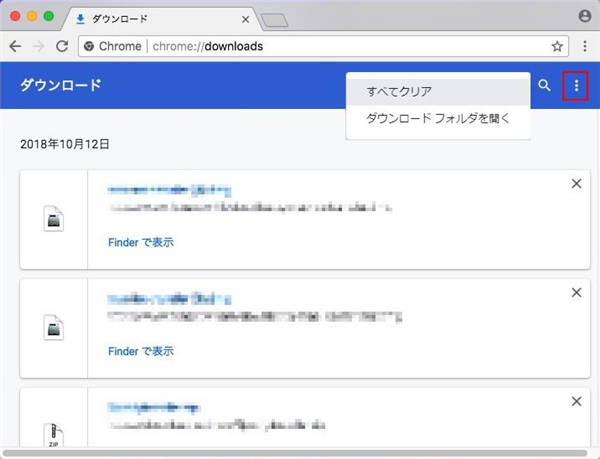Click the ダウンロード page title
The image size is (600, 459).
[61, 85]
